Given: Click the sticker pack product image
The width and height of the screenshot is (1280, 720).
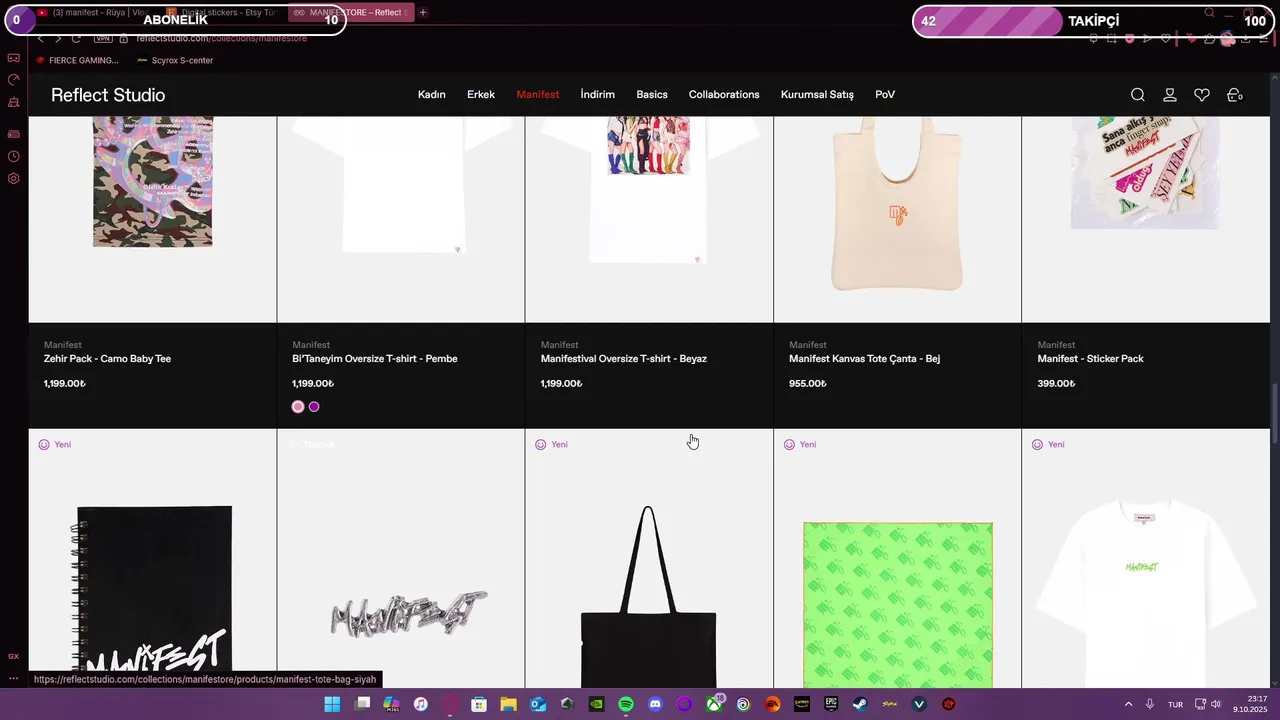Looking at the screenshot, I should (1145, 172).
